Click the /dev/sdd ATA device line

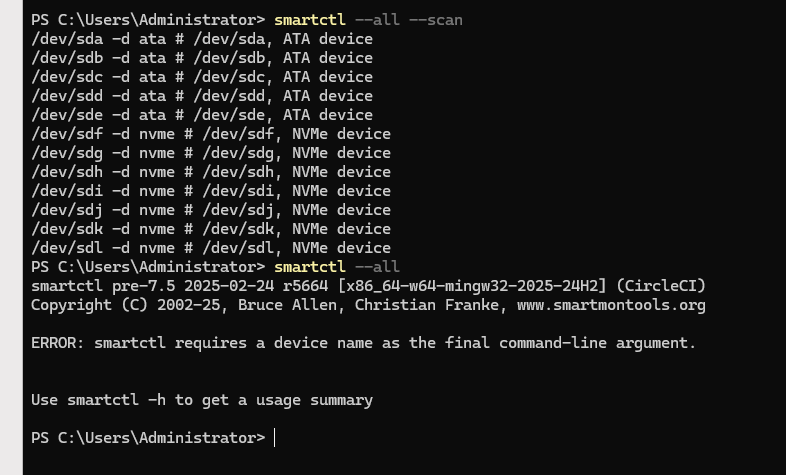pyautogui.click(x=201, y=96)
